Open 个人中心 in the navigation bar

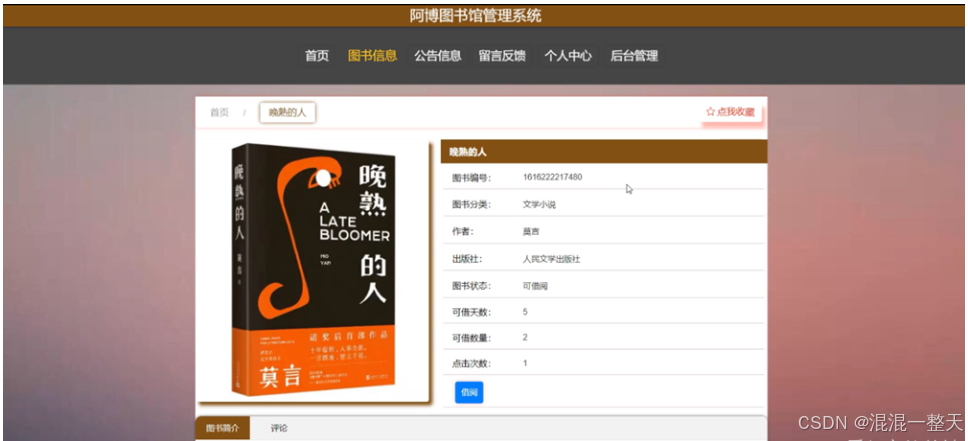tap(568, 56)
